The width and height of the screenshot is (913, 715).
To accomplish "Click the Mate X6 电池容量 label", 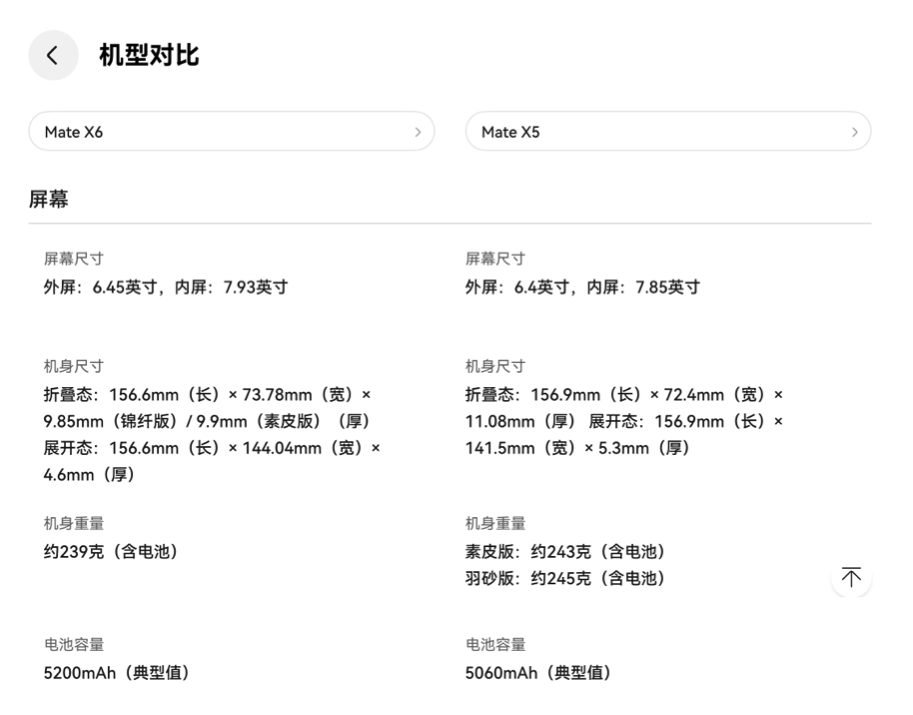I will click(x=73, y=645).
